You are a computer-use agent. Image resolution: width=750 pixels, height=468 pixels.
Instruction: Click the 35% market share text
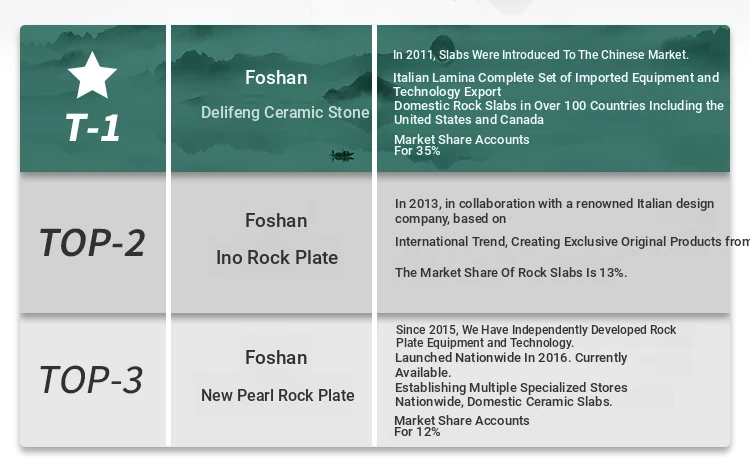click(461, 145)
